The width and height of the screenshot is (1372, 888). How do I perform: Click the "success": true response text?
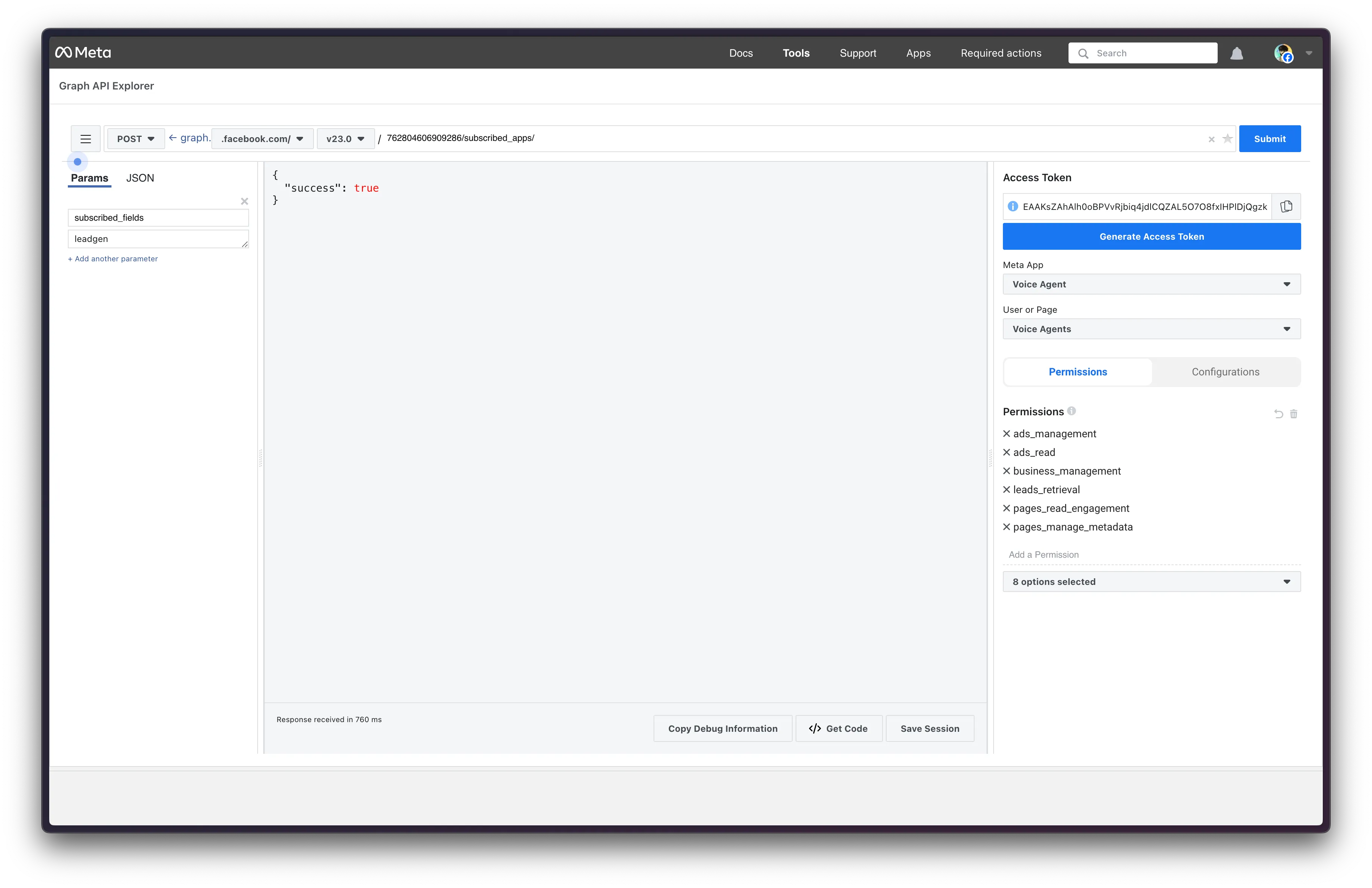(331, 188)
